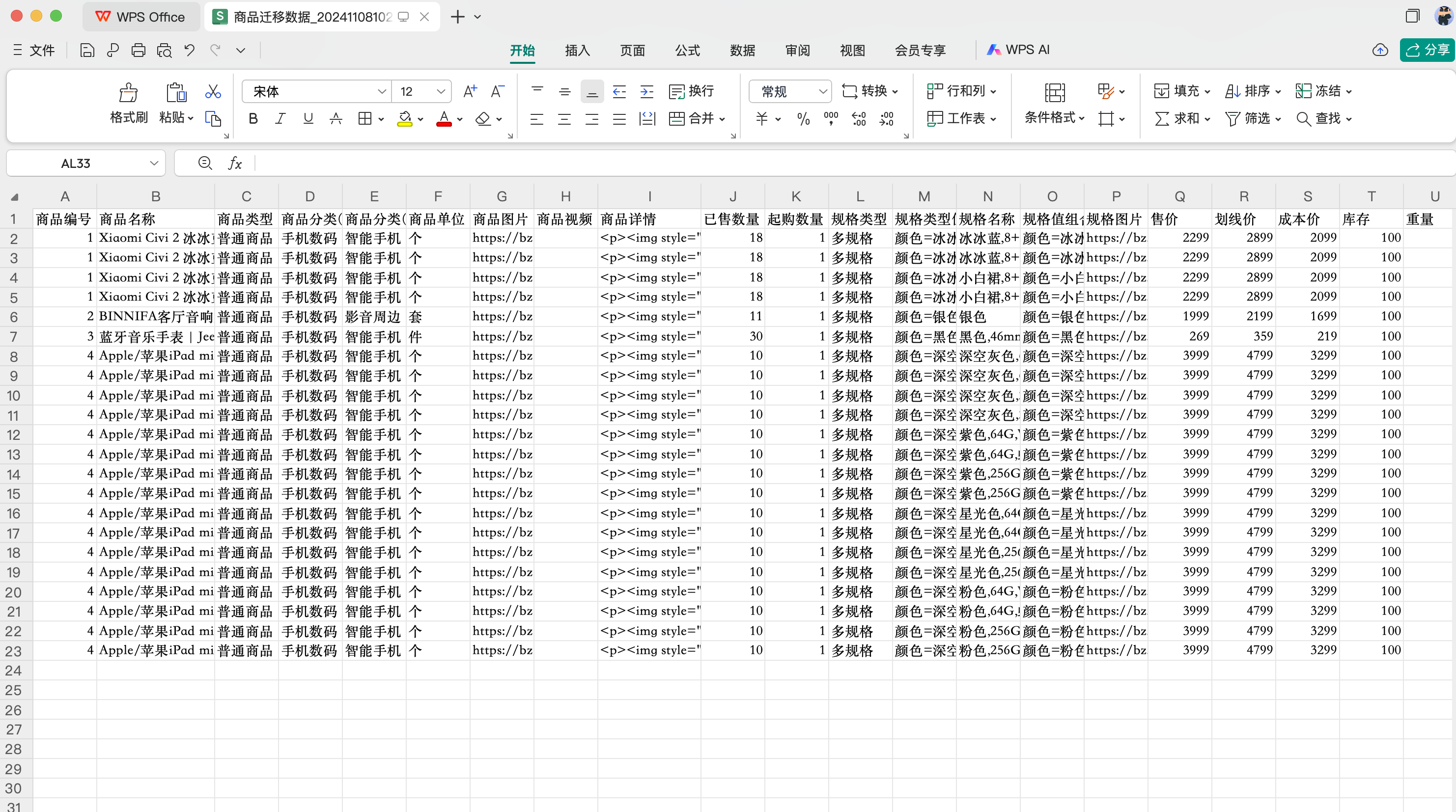
Task: Click the Undo arrow icon
Action: (189, 50)
